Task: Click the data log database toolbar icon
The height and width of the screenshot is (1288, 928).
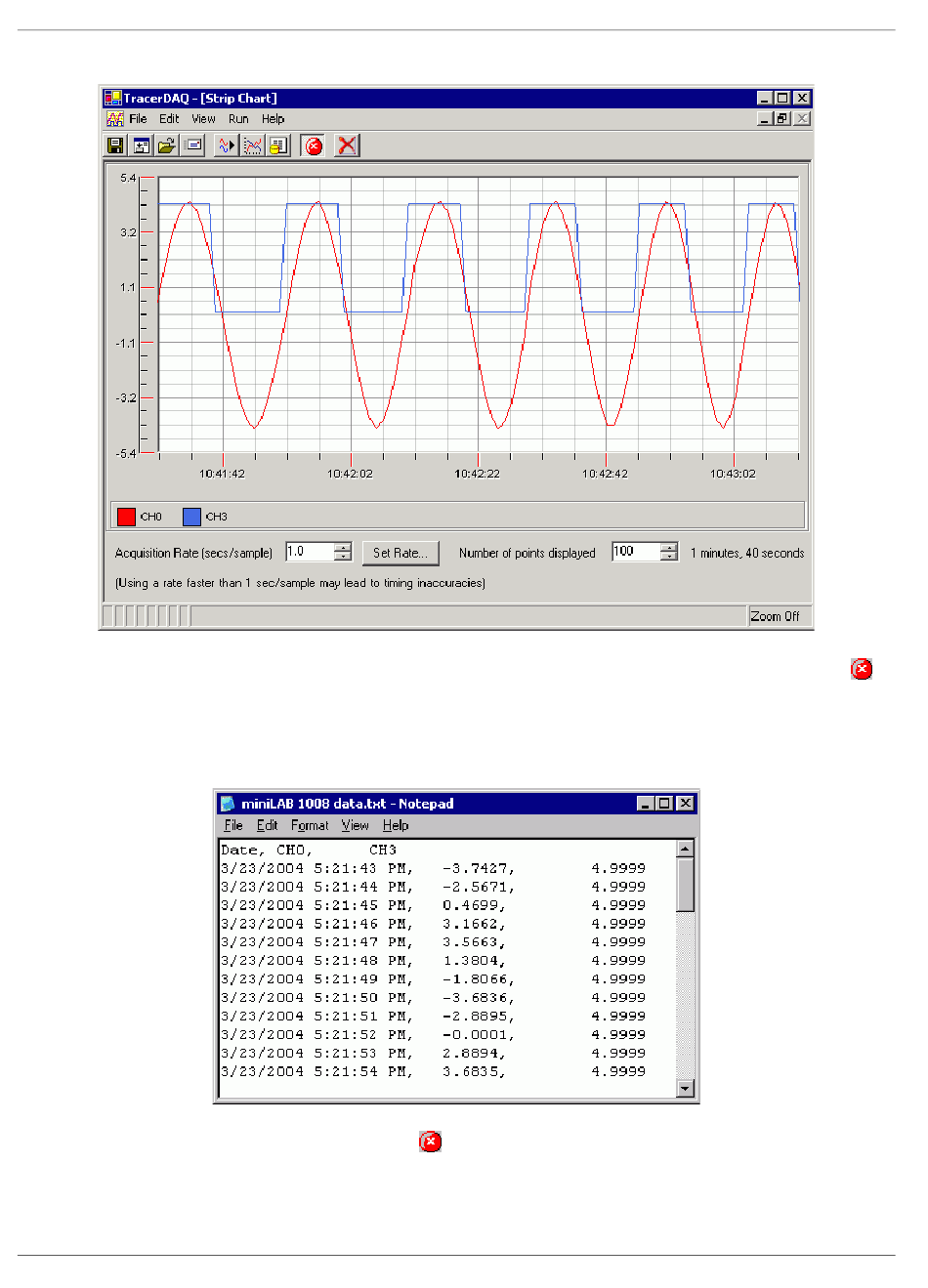Action: click(278, 145)
